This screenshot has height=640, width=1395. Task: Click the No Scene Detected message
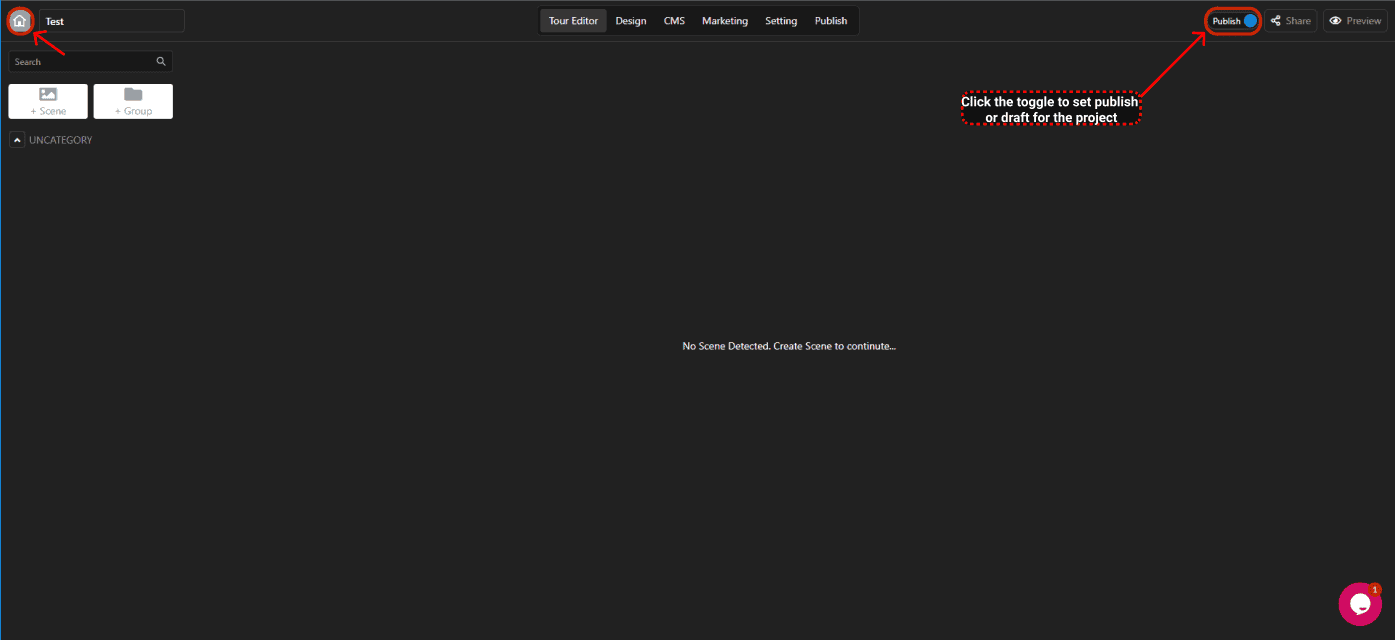788,346
